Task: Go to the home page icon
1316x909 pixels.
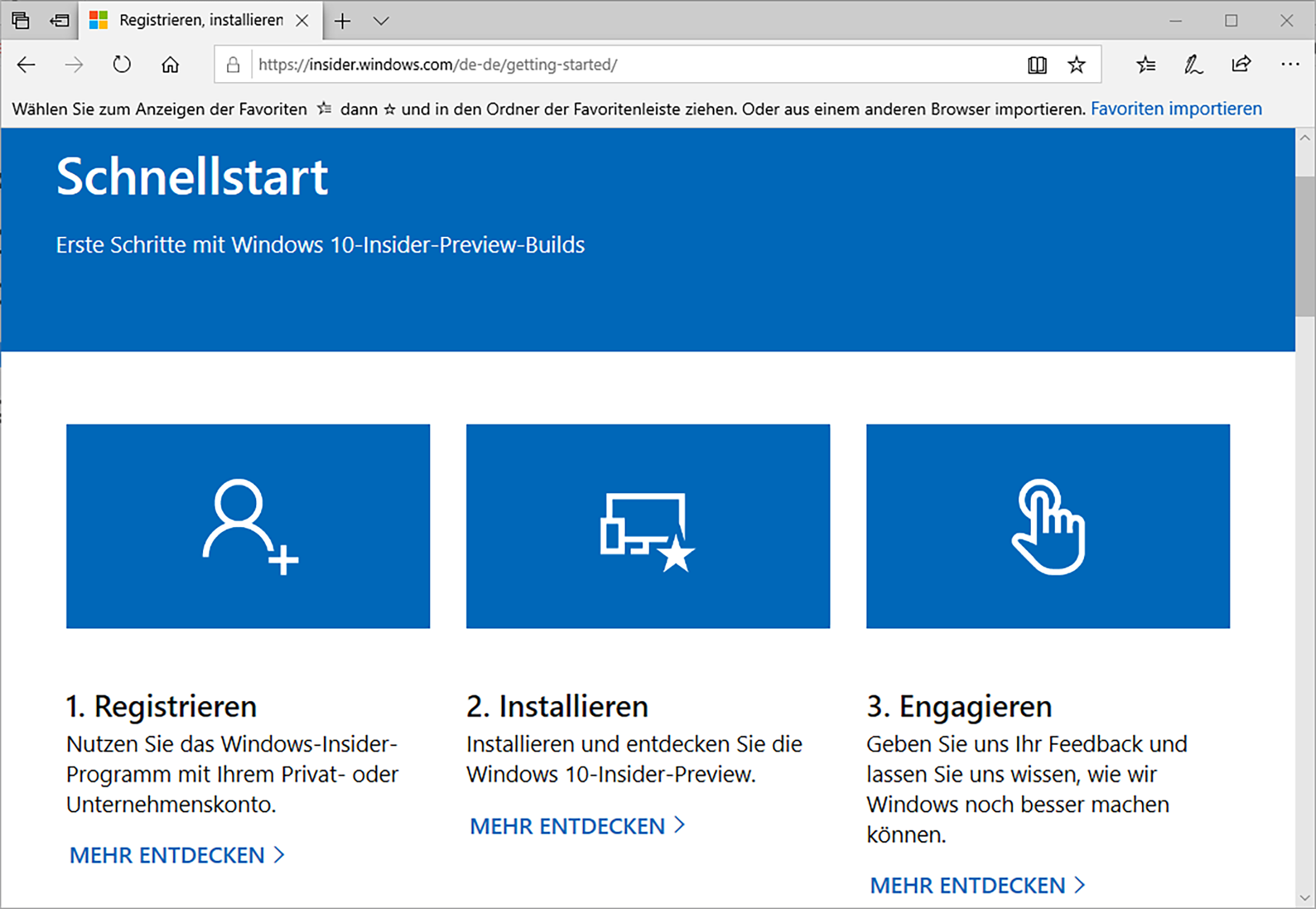Action: (170, 65)
